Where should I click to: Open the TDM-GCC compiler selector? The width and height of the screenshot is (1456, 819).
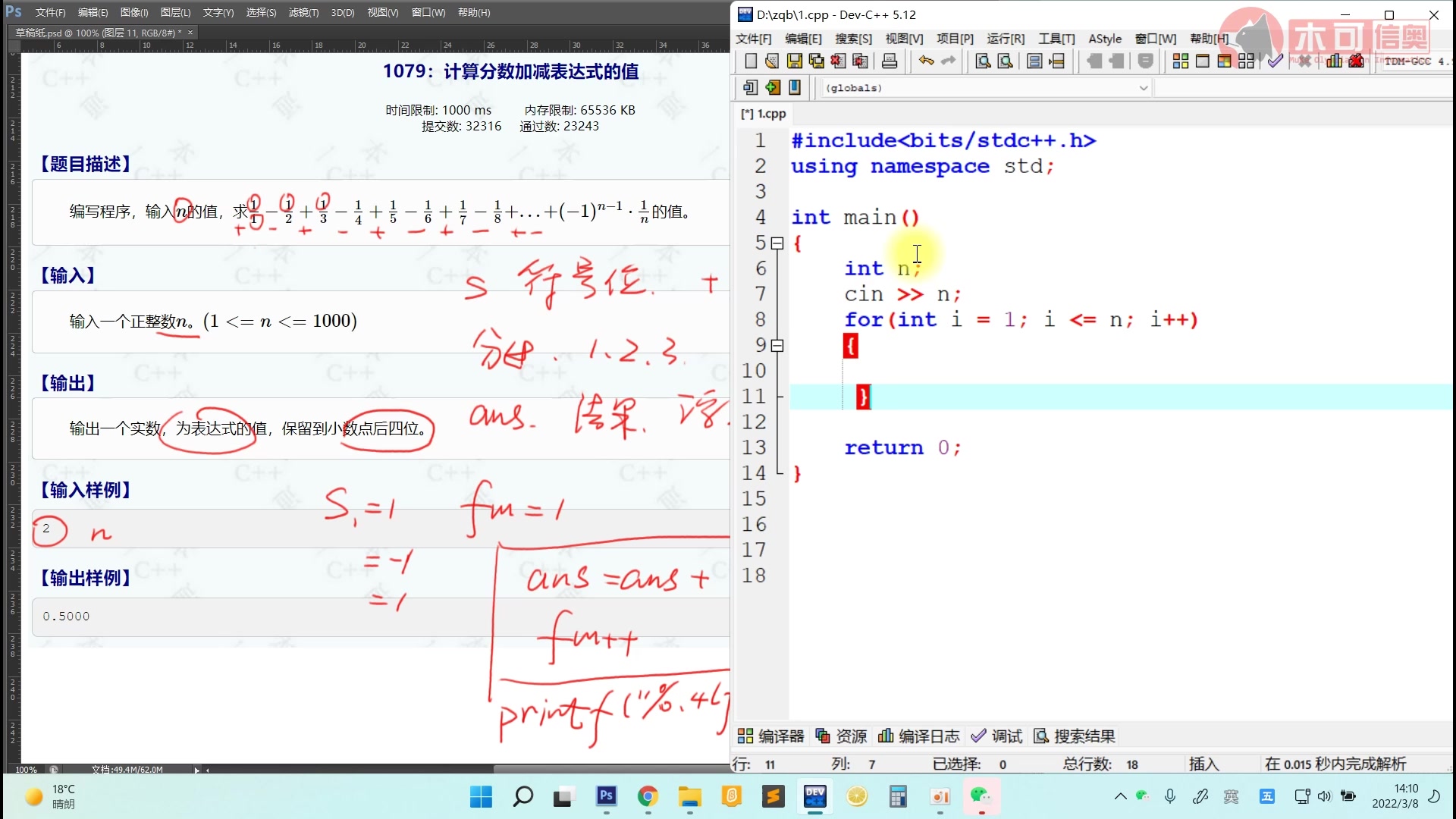tap(1412, 61)
